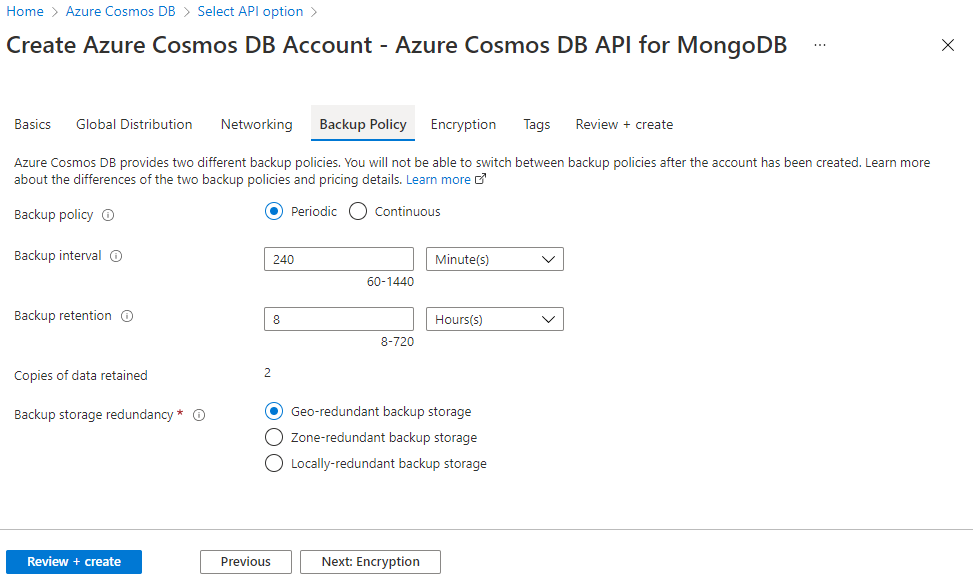Open the Backup retention info icon
The image size is (973, 581).
[x=127, y=316]
